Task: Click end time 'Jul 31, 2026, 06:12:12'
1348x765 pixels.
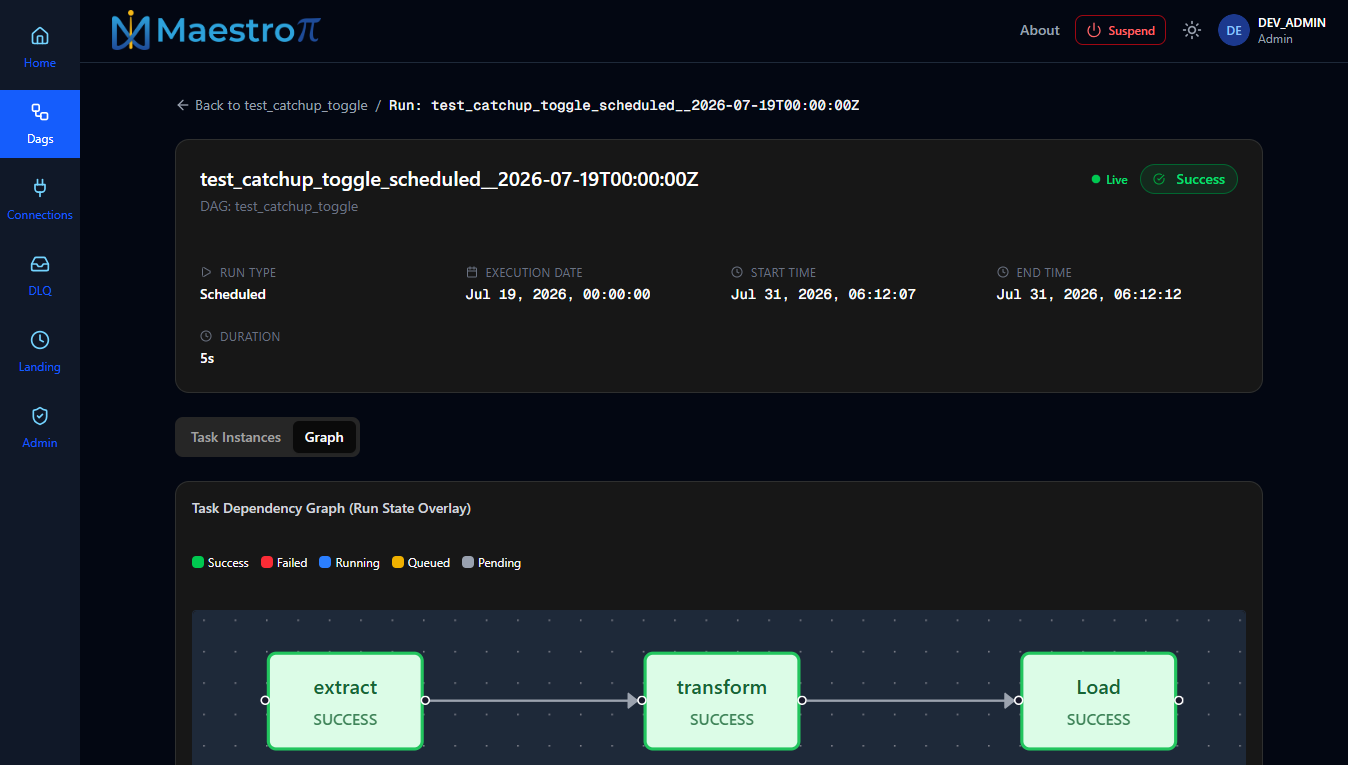Action: pos(1089,294)
